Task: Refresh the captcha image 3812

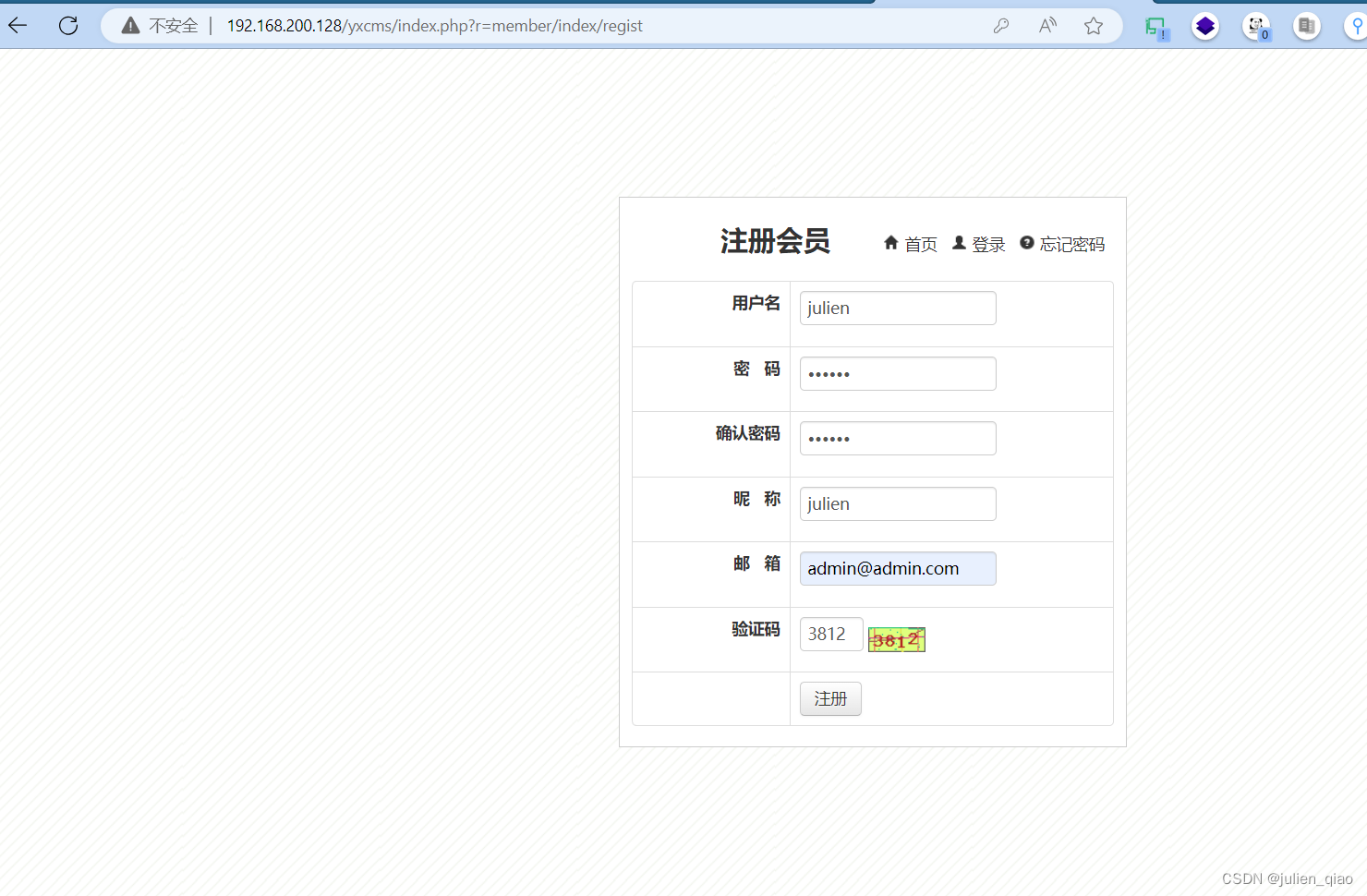Action: click(897, 639)
